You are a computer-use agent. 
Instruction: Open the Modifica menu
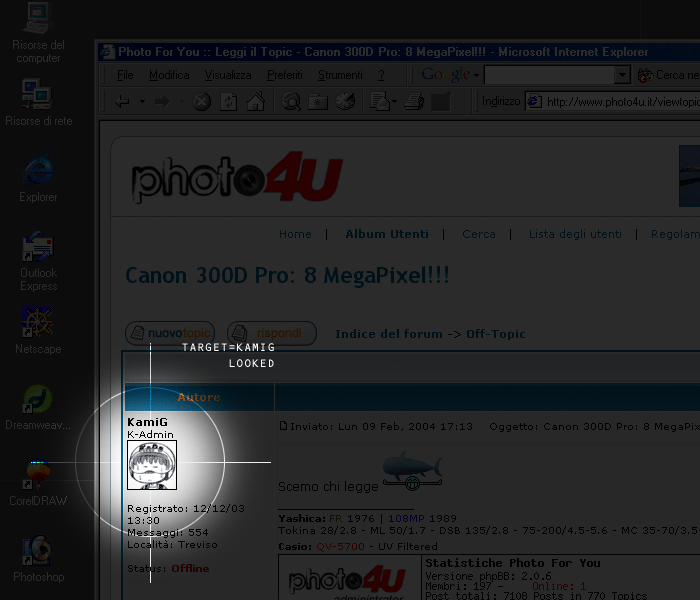[169, 75]
